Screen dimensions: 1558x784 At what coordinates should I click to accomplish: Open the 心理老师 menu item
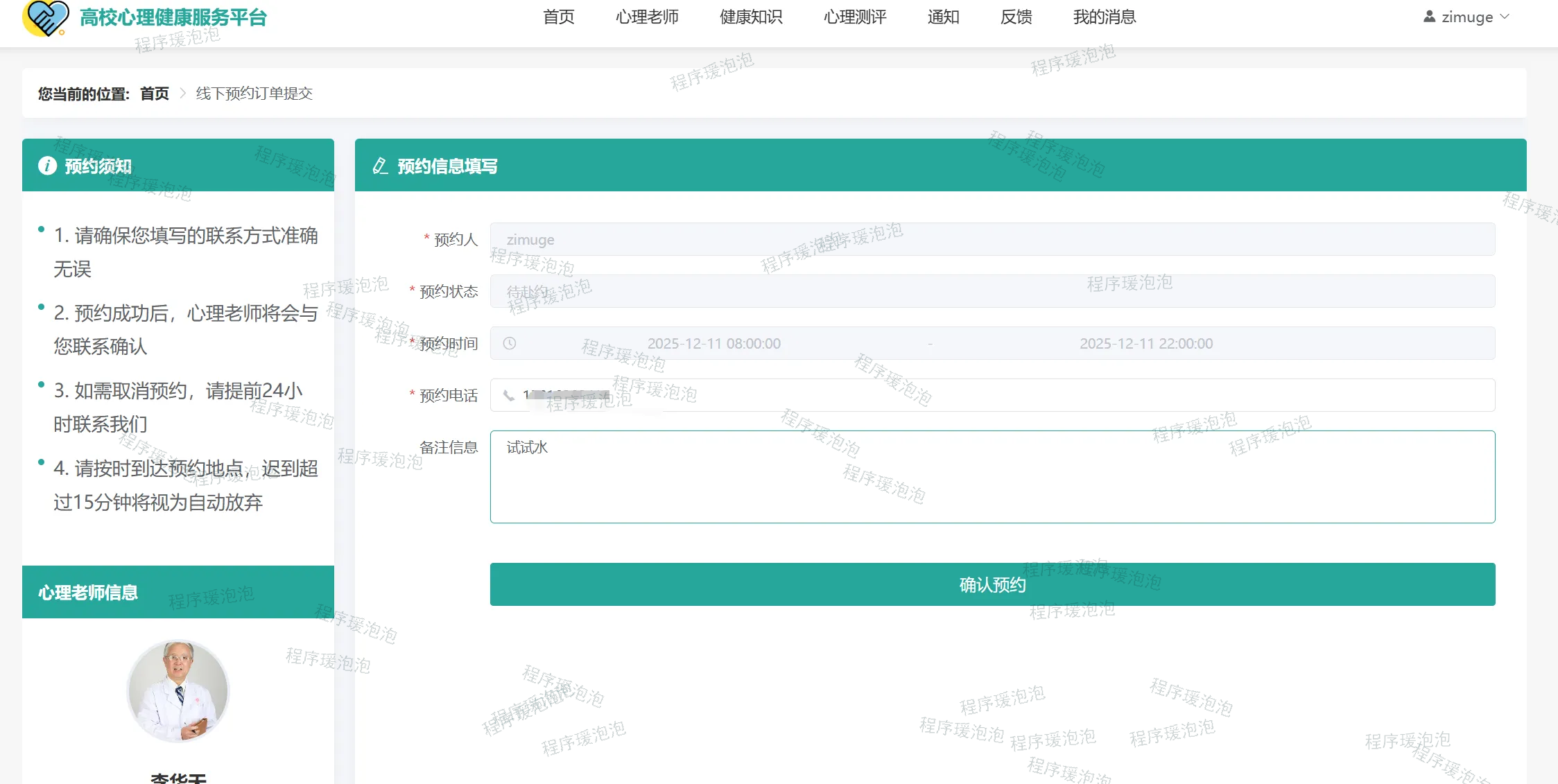647,17
